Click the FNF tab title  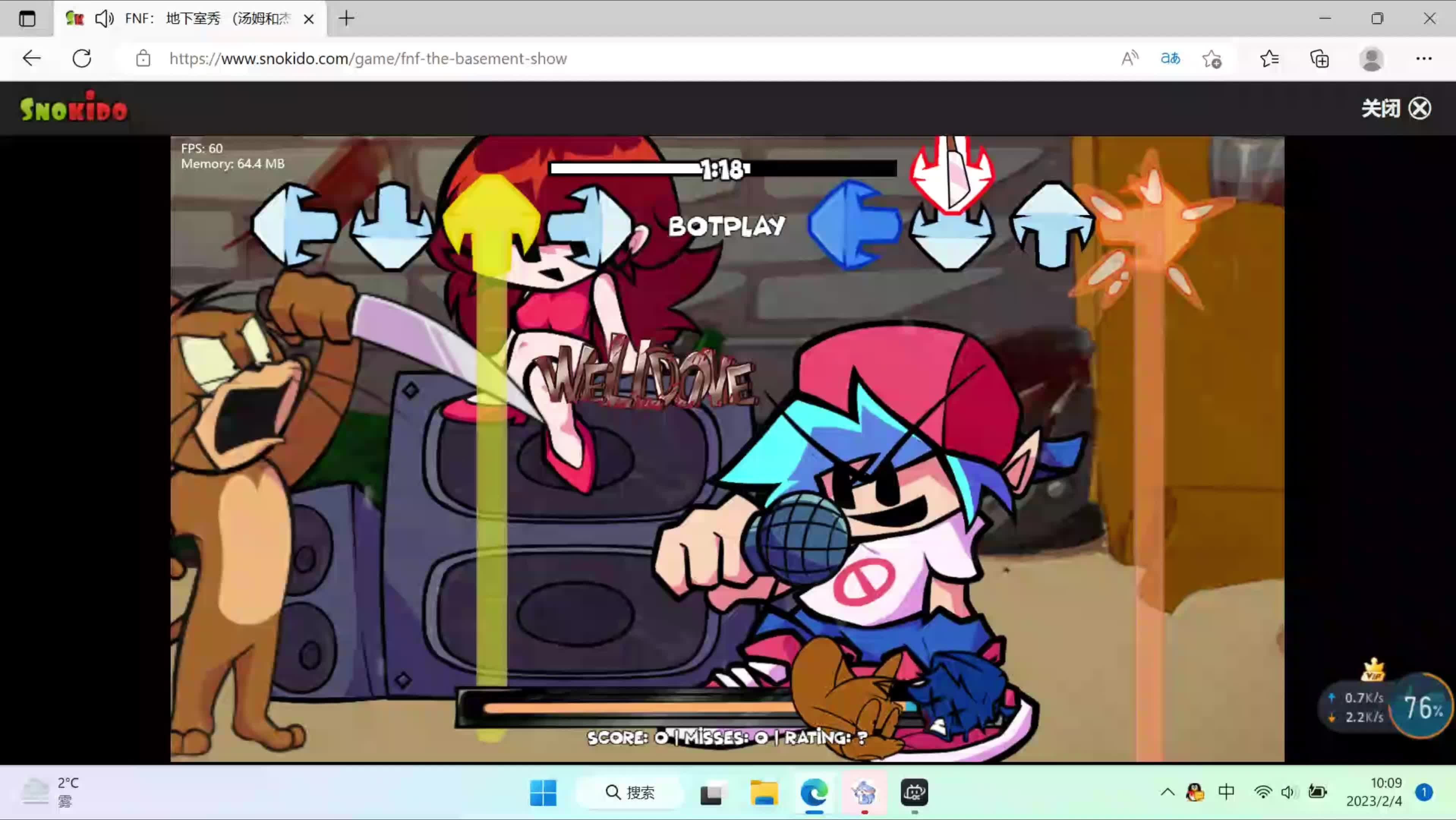[x=208, y=19]
